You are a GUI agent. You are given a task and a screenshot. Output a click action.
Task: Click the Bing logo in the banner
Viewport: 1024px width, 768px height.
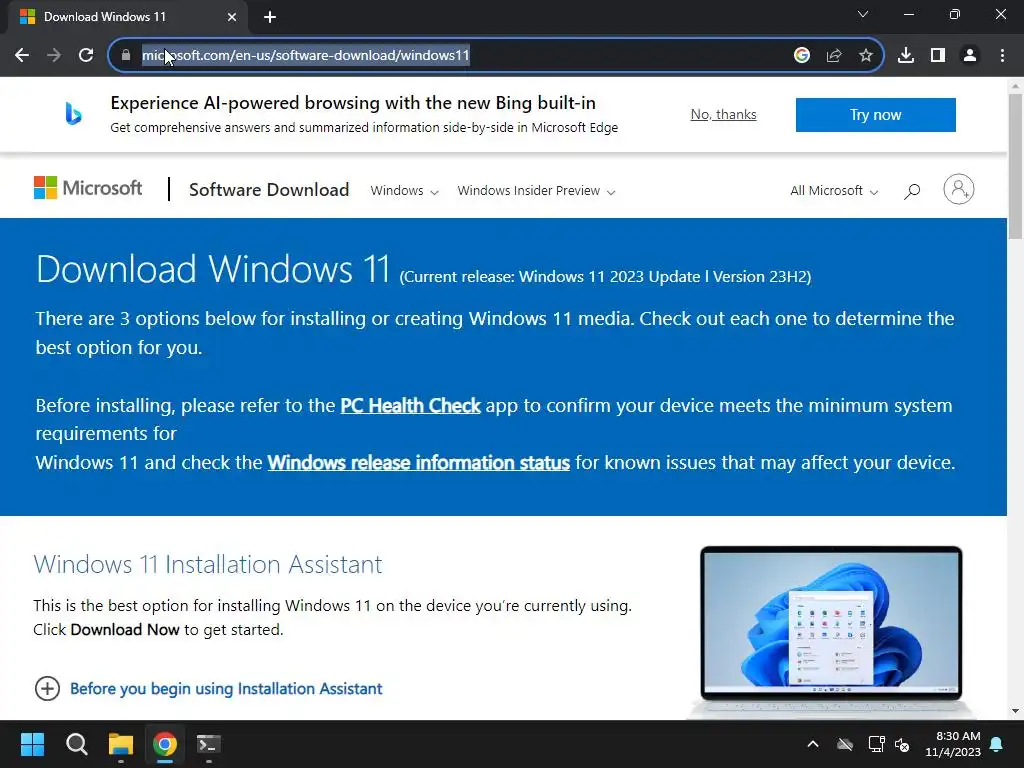pyautogui.click(x=73, y=114)
